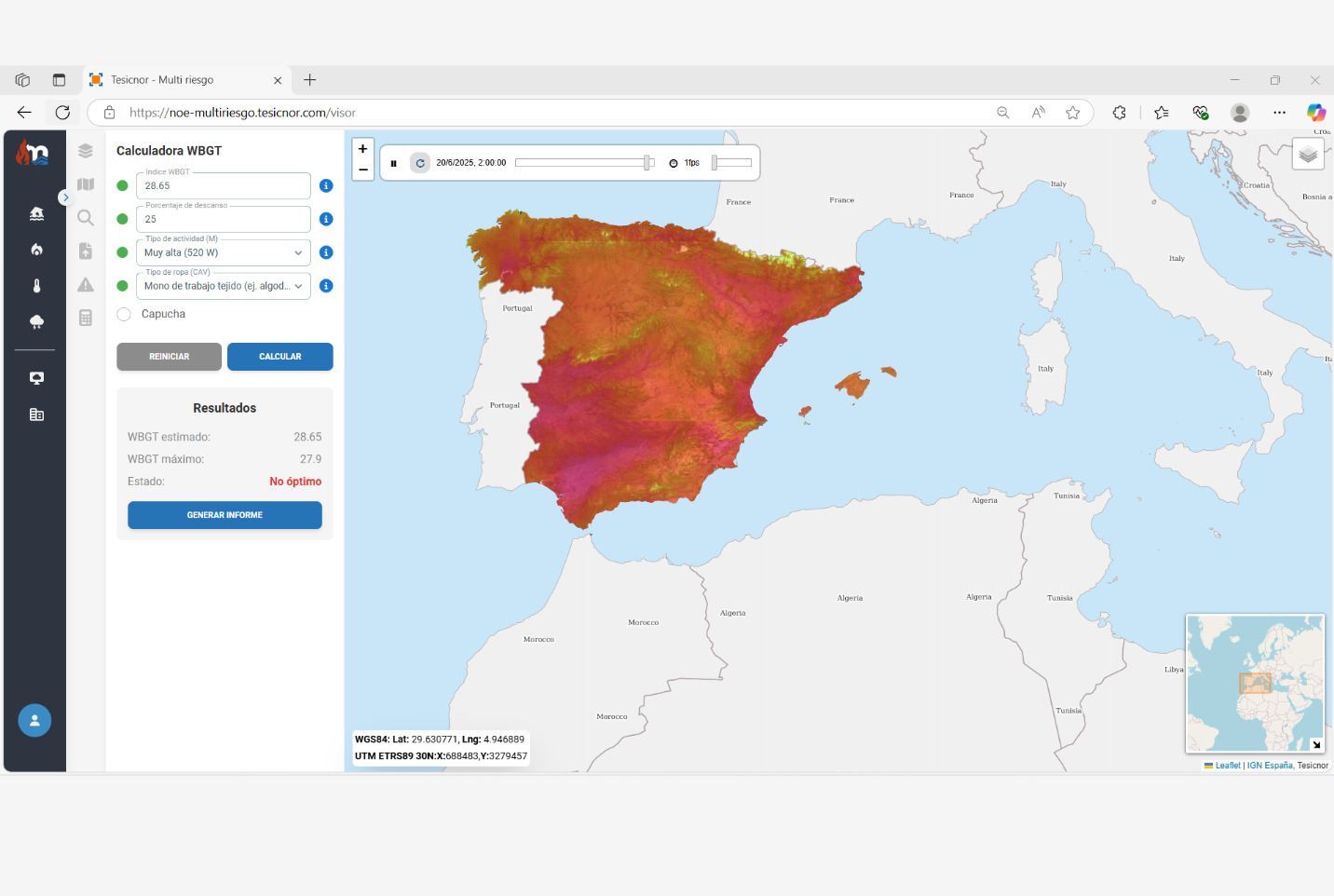Click the Porcentaje de descanso input field
This screenshot has height=896, width=1334.
click(224, 219)
